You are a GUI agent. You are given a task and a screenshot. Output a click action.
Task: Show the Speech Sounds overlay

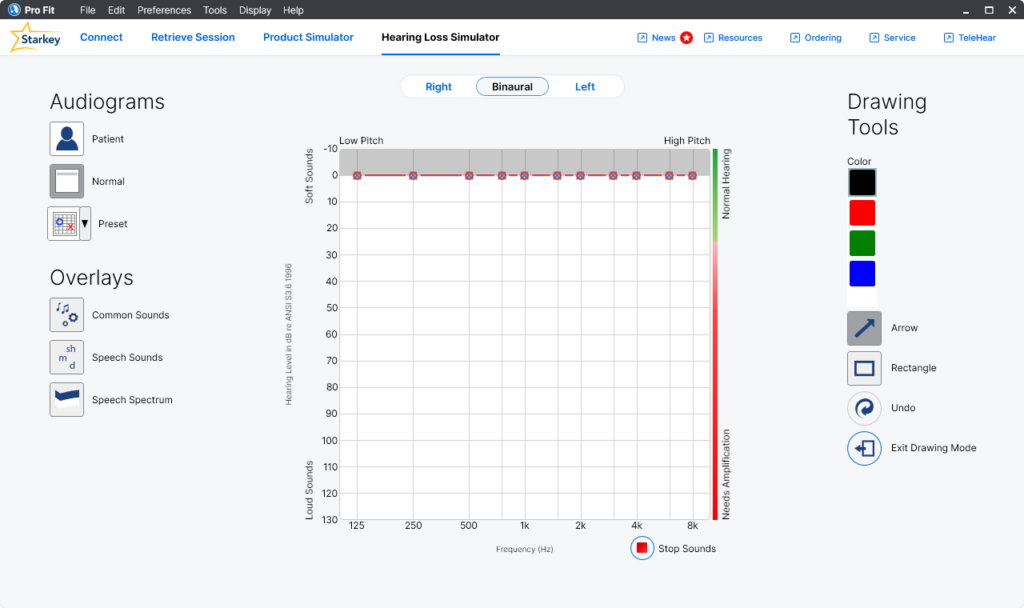[x=67, y=357]
